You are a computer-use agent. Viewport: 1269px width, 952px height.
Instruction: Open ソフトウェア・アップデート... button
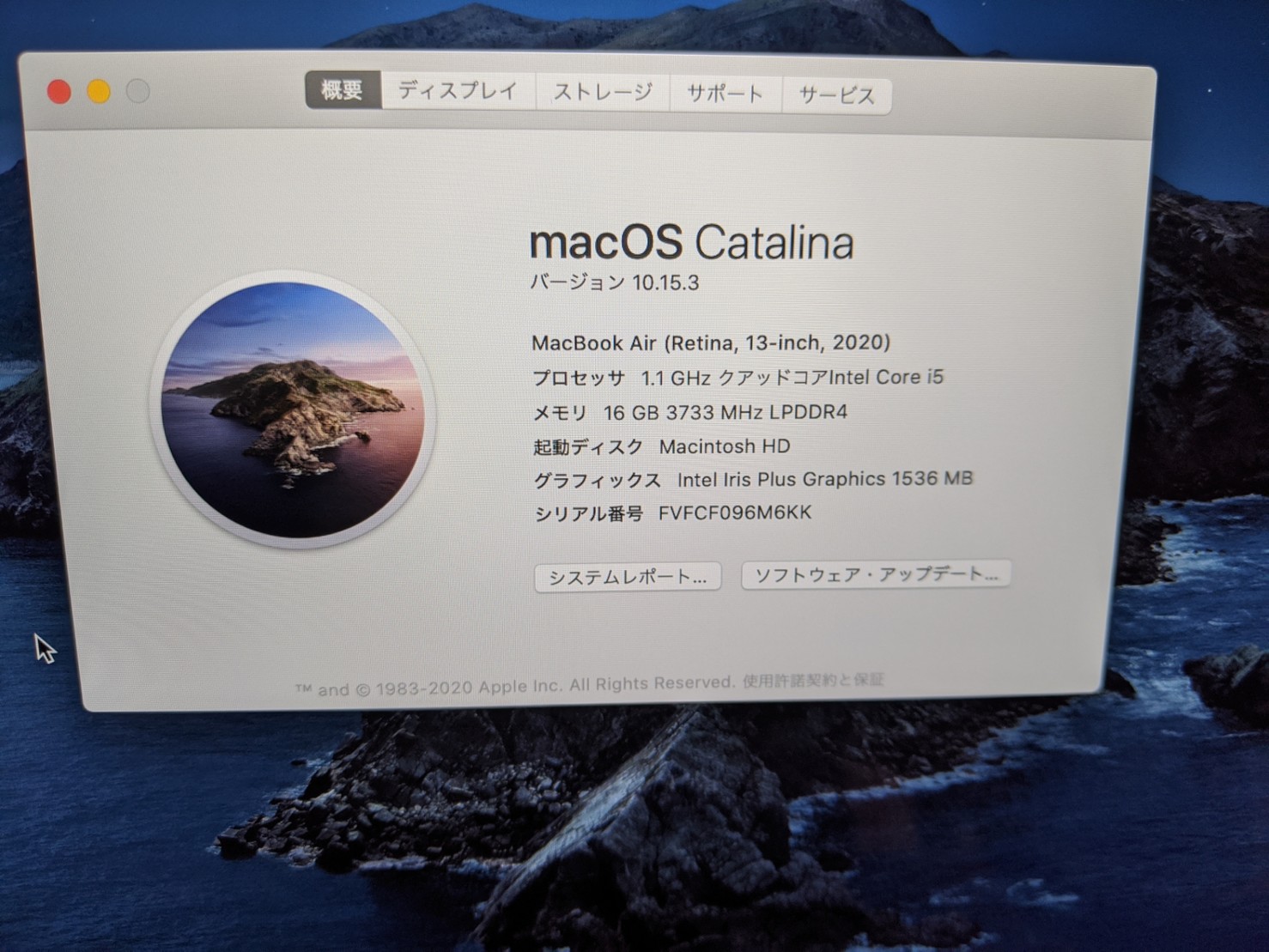876,574
